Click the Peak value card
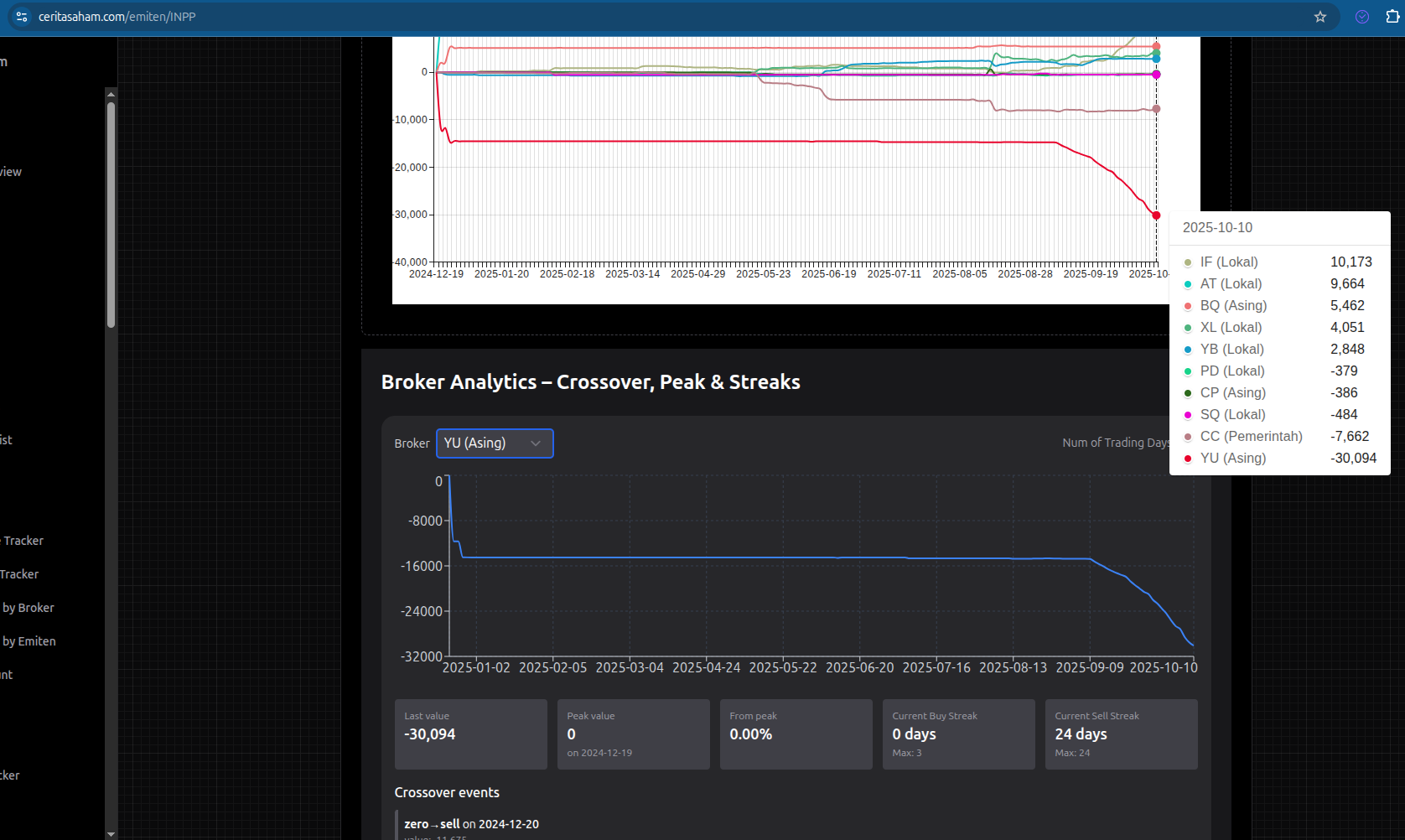This screenshot has width=1405, height=840. (x=633, y=734)
